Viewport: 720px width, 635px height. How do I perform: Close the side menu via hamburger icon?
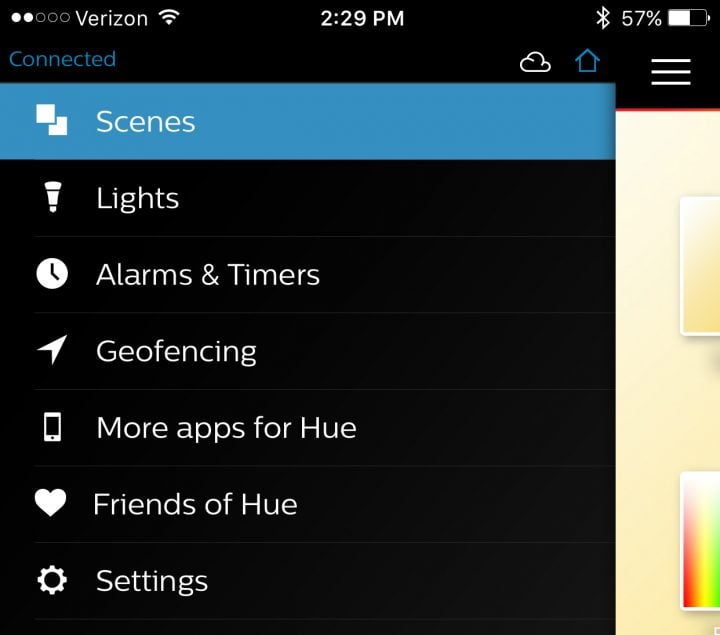click(x=671, y=72)
